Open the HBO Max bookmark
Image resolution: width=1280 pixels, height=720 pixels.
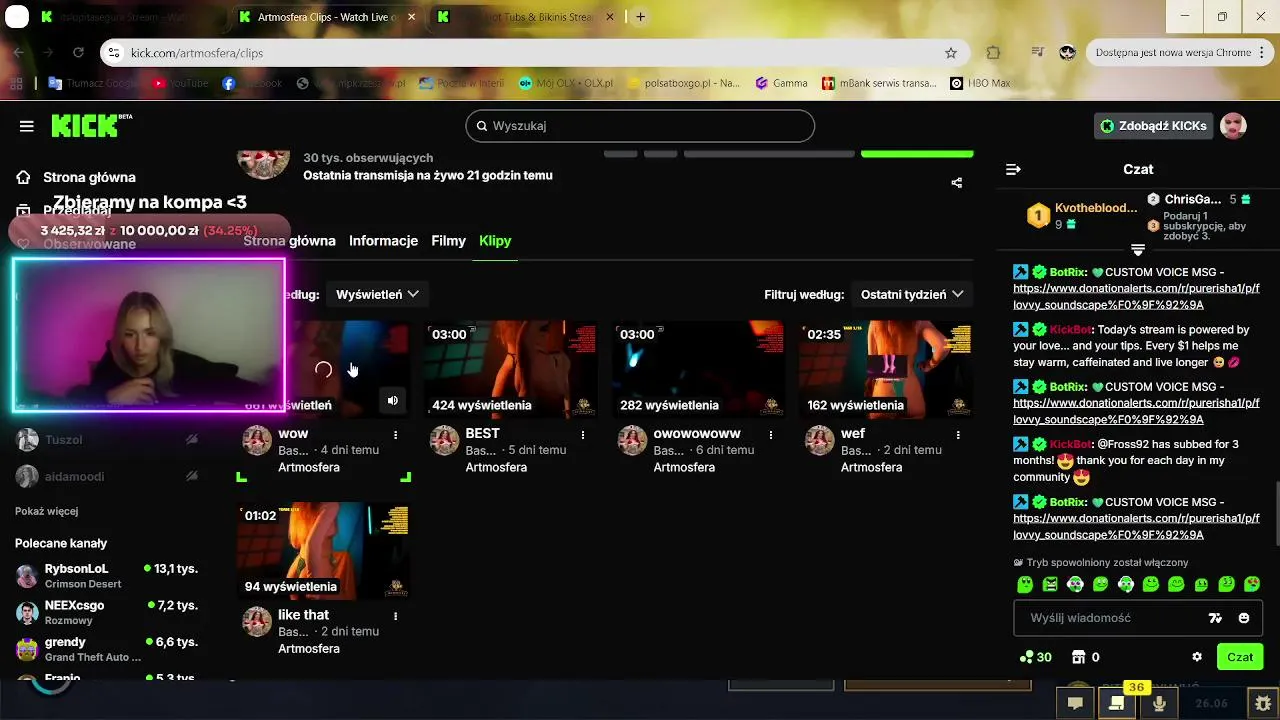[980, 83]
